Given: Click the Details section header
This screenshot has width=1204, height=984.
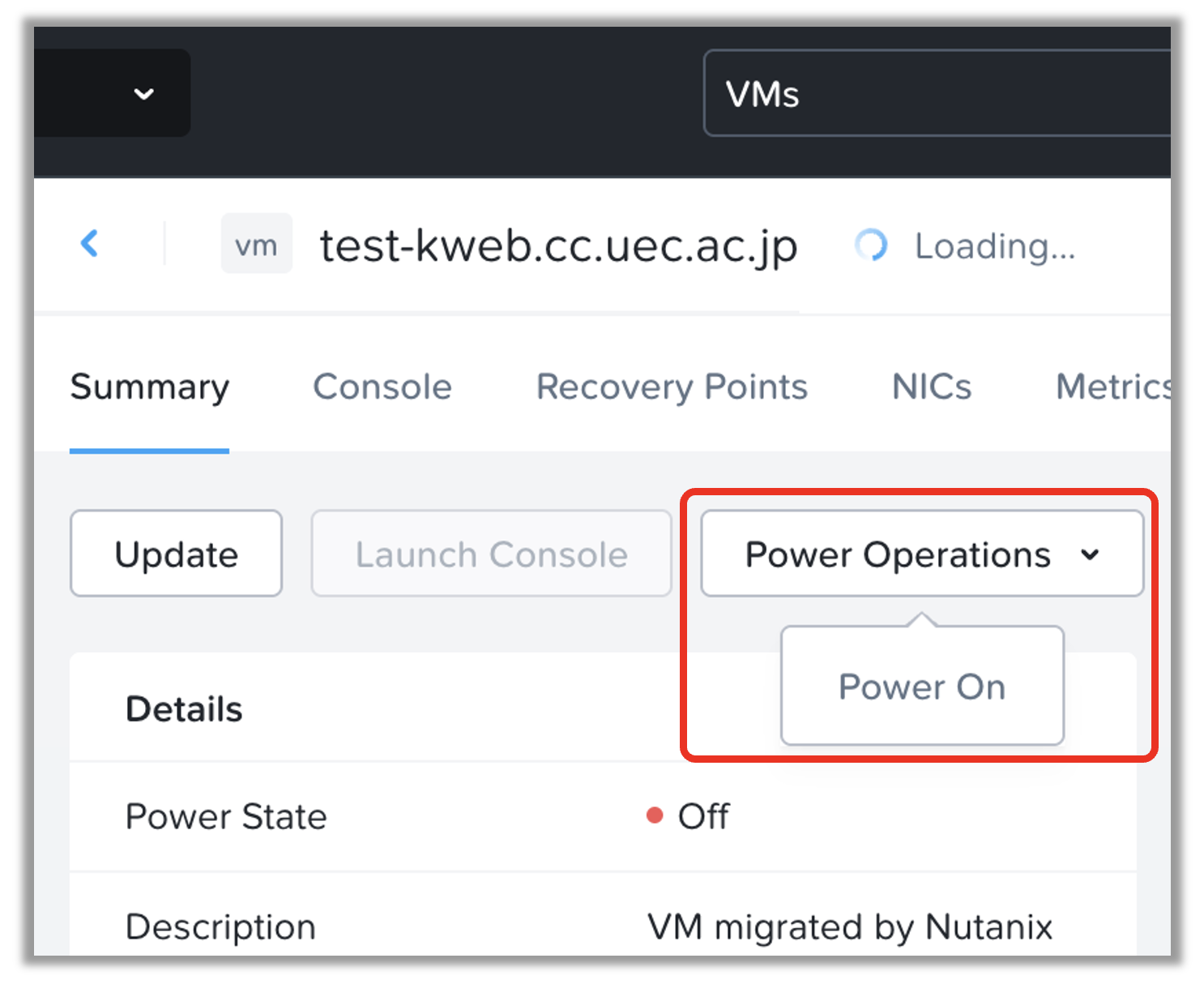Looking at the screenshot, I should [x=184, y=709].
